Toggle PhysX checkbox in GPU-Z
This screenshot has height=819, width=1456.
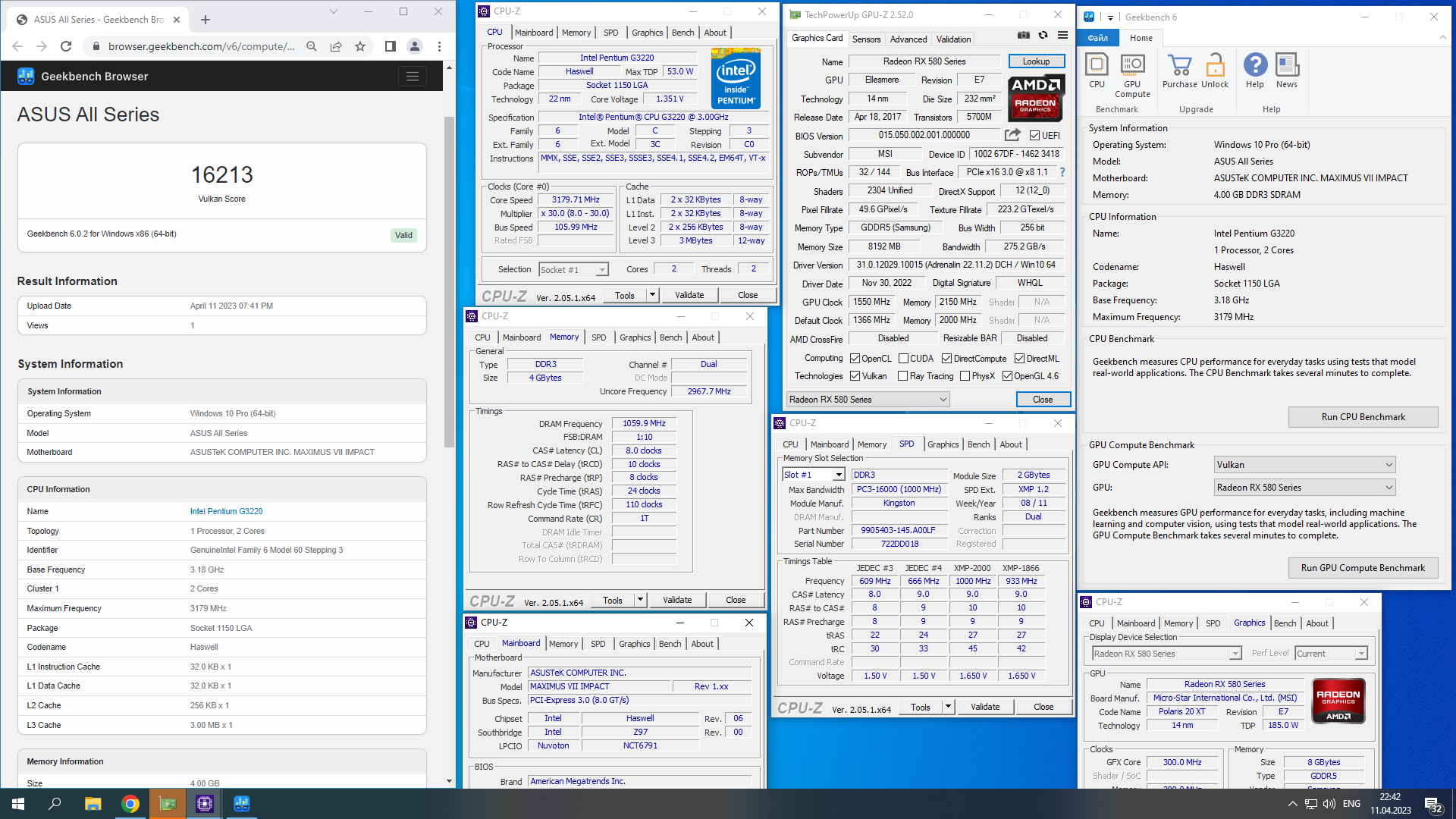click(965, 376)
